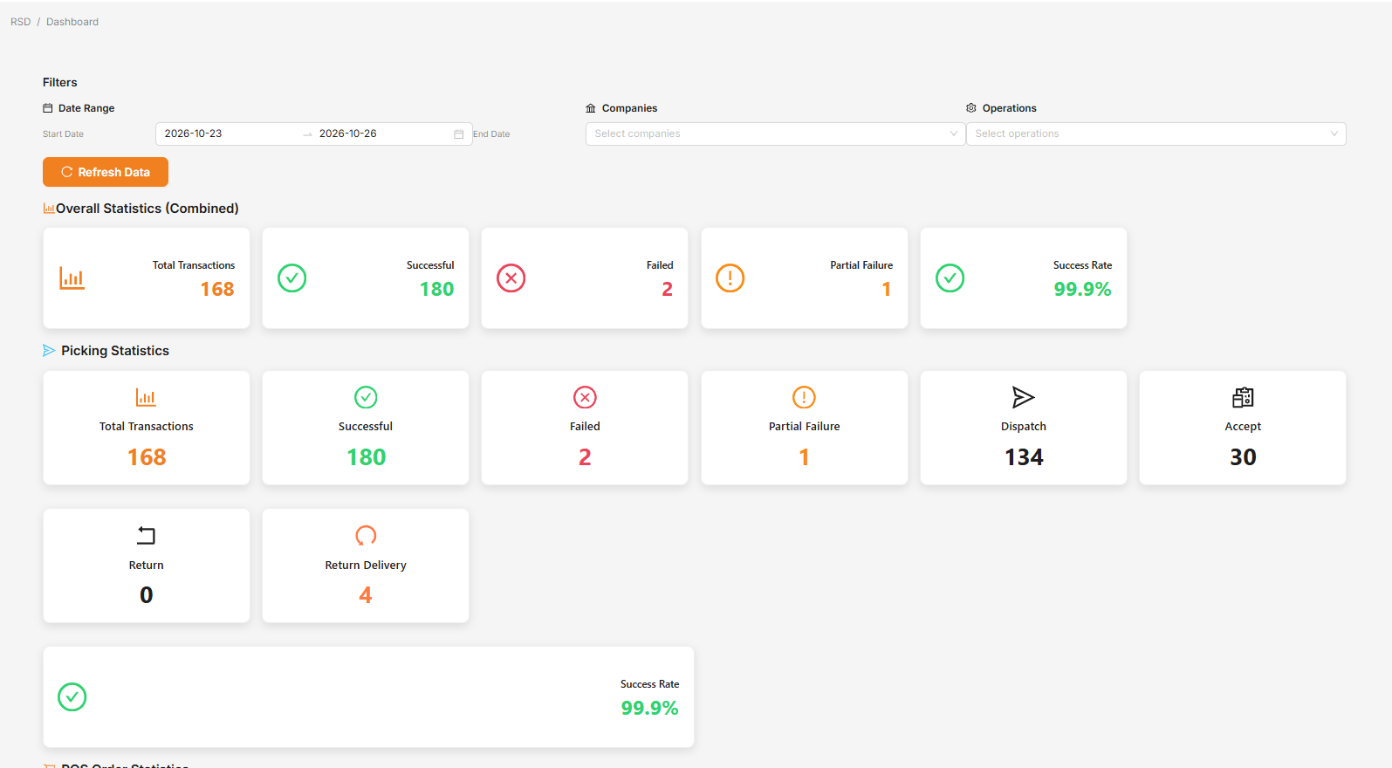Click the Overall Statistics (Combined) heading
The width and height of the screenshot is (1392, 768).
coord(147,209)
